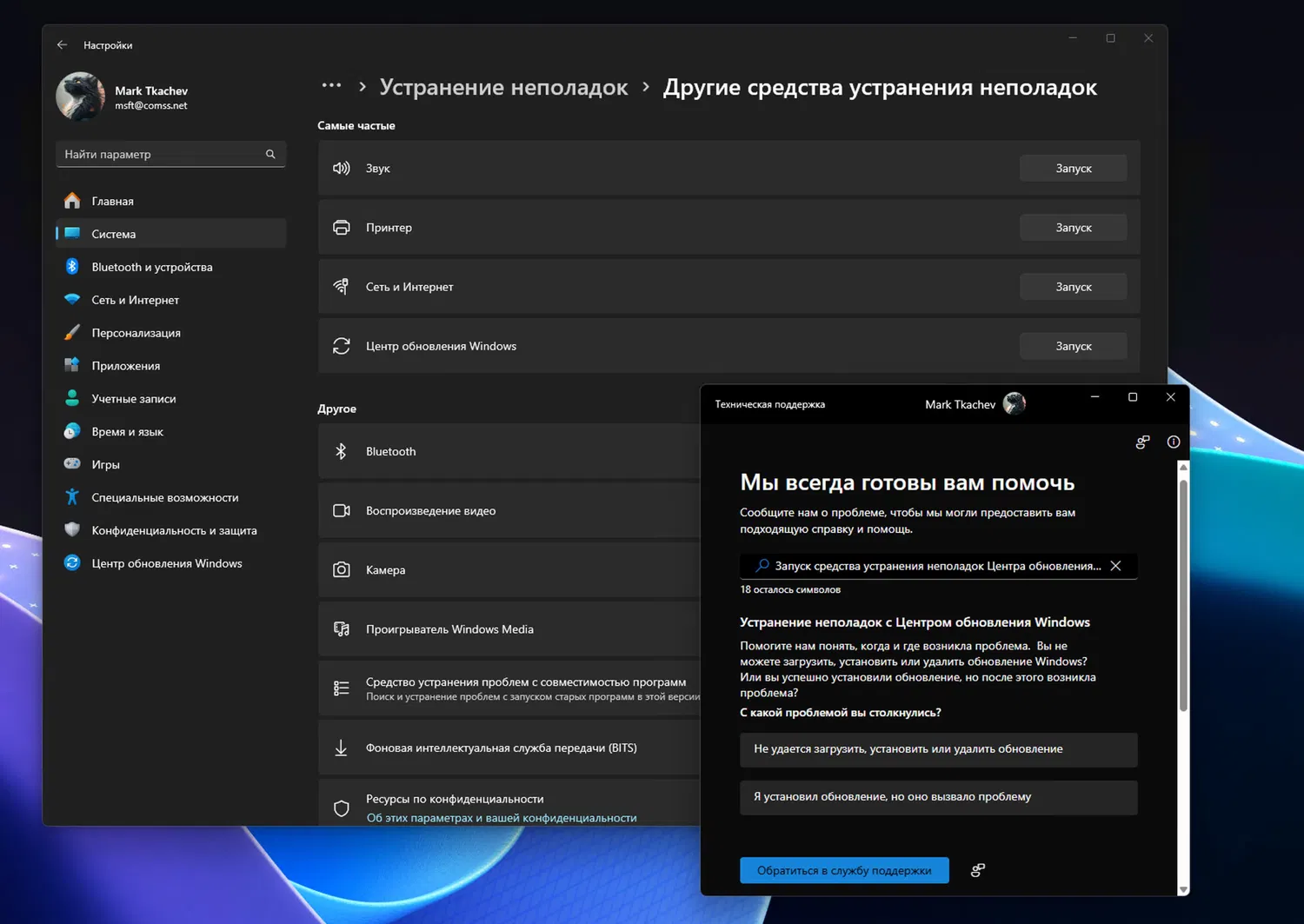Click the search icon in the support query box
1304x924 pixels.
click(762, 566)
